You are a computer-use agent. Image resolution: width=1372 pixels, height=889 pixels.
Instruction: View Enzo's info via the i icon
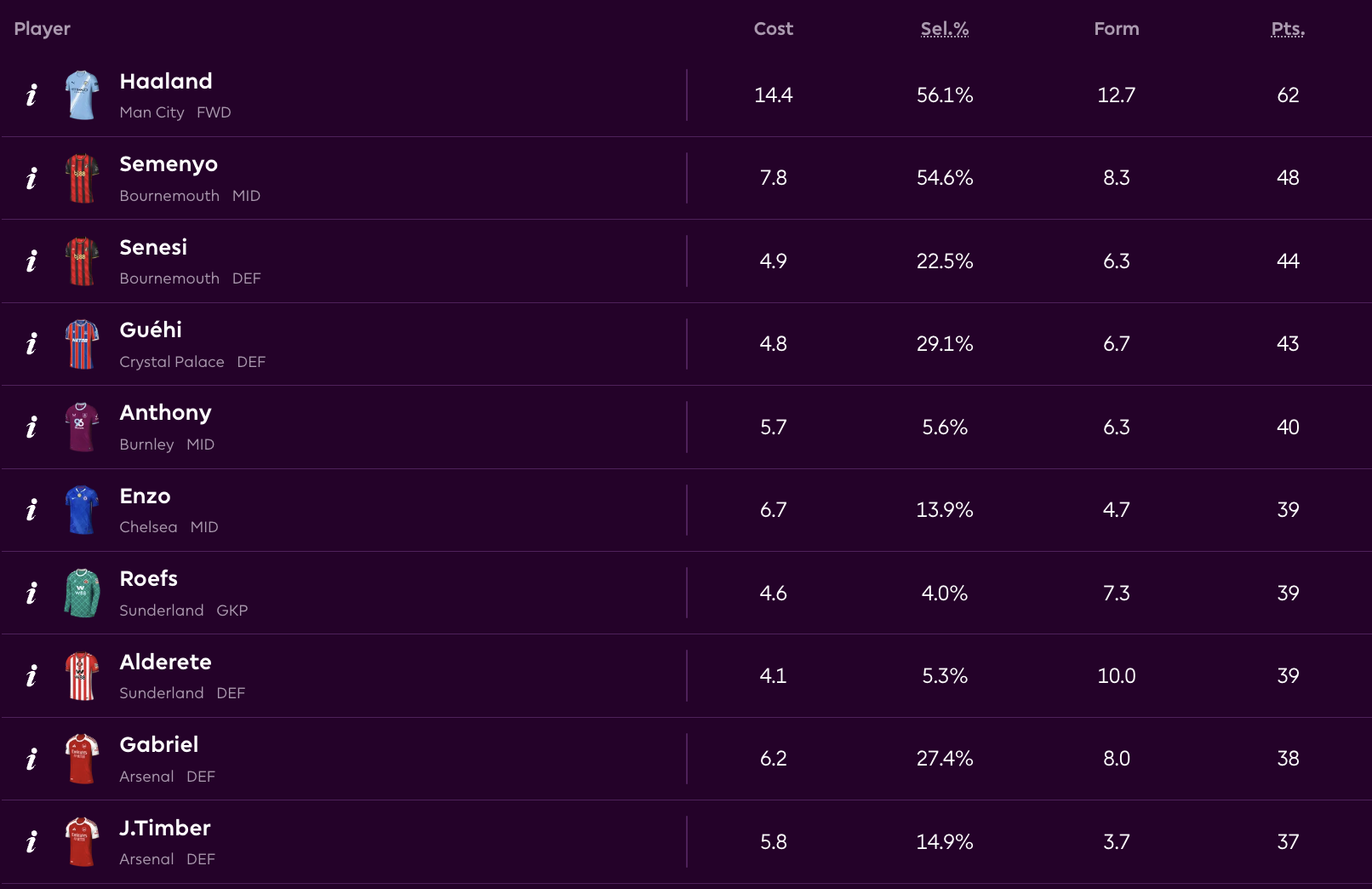(x=31, y=510)
